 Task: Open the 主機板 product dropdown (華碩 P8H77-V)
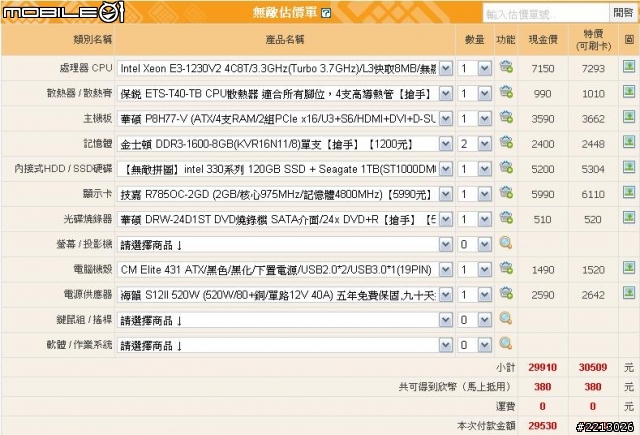point(285,119)
